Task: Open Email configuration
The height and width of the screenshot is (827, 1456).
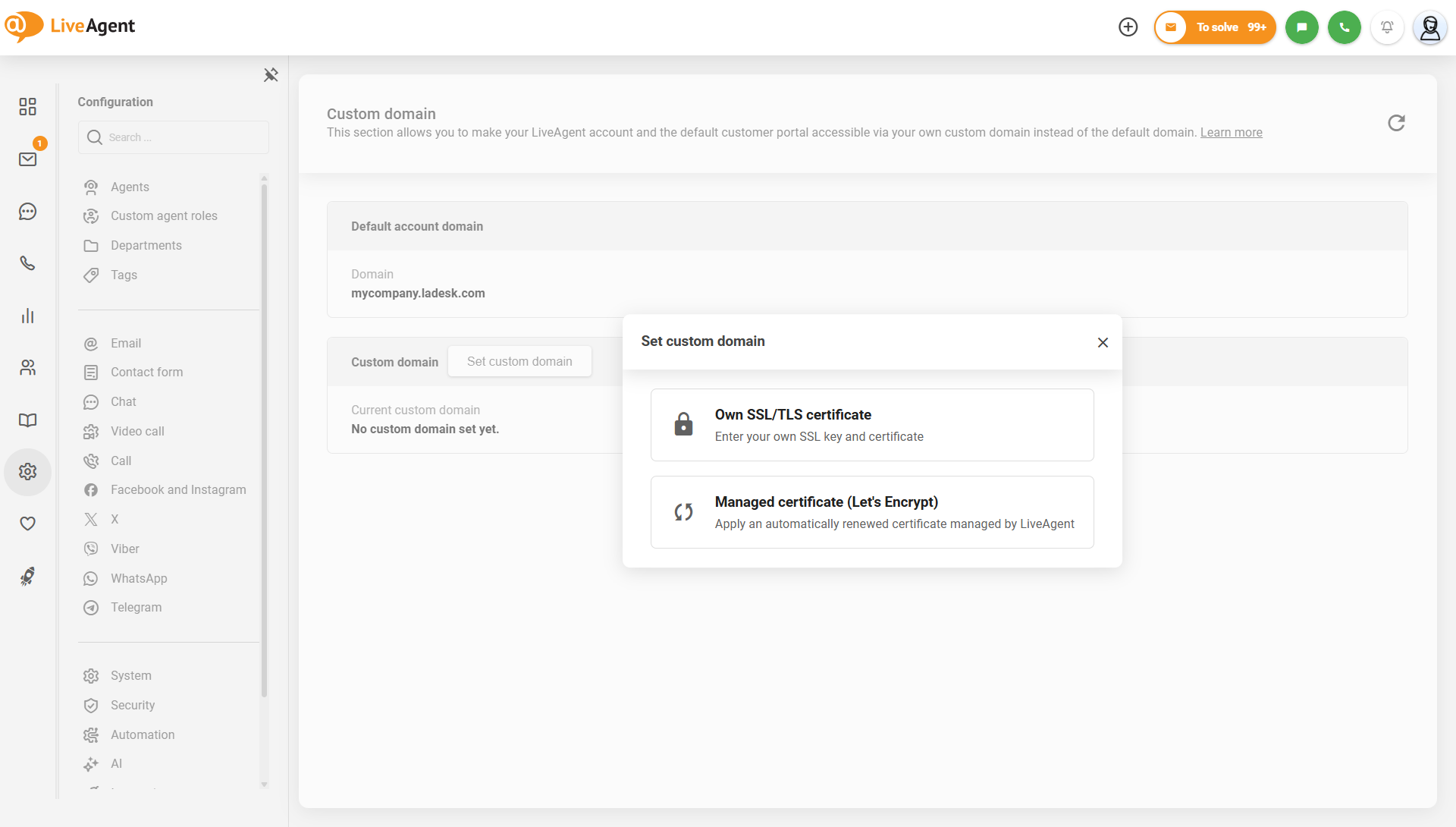Action: pyautogui.click(x=126, y=344)
